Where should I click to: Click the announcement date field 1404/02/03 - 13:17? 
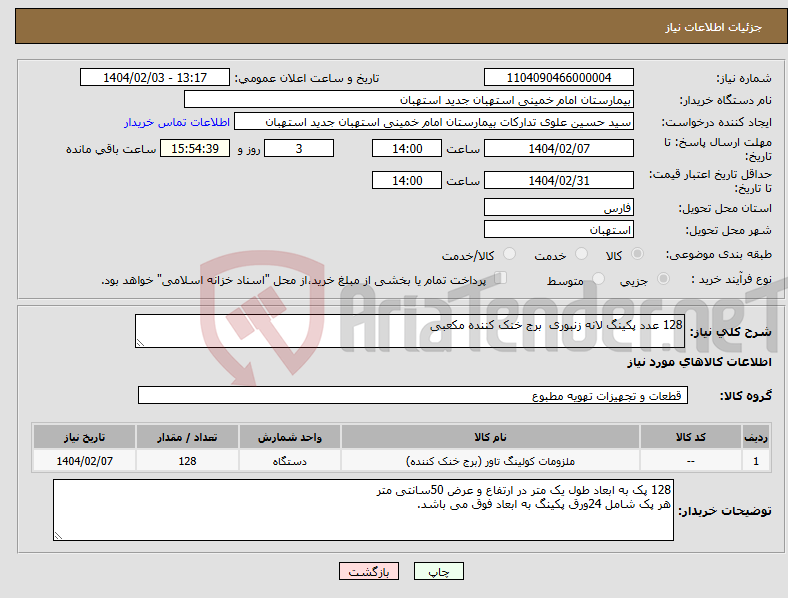pyautogui.click(x=155, y=77)
